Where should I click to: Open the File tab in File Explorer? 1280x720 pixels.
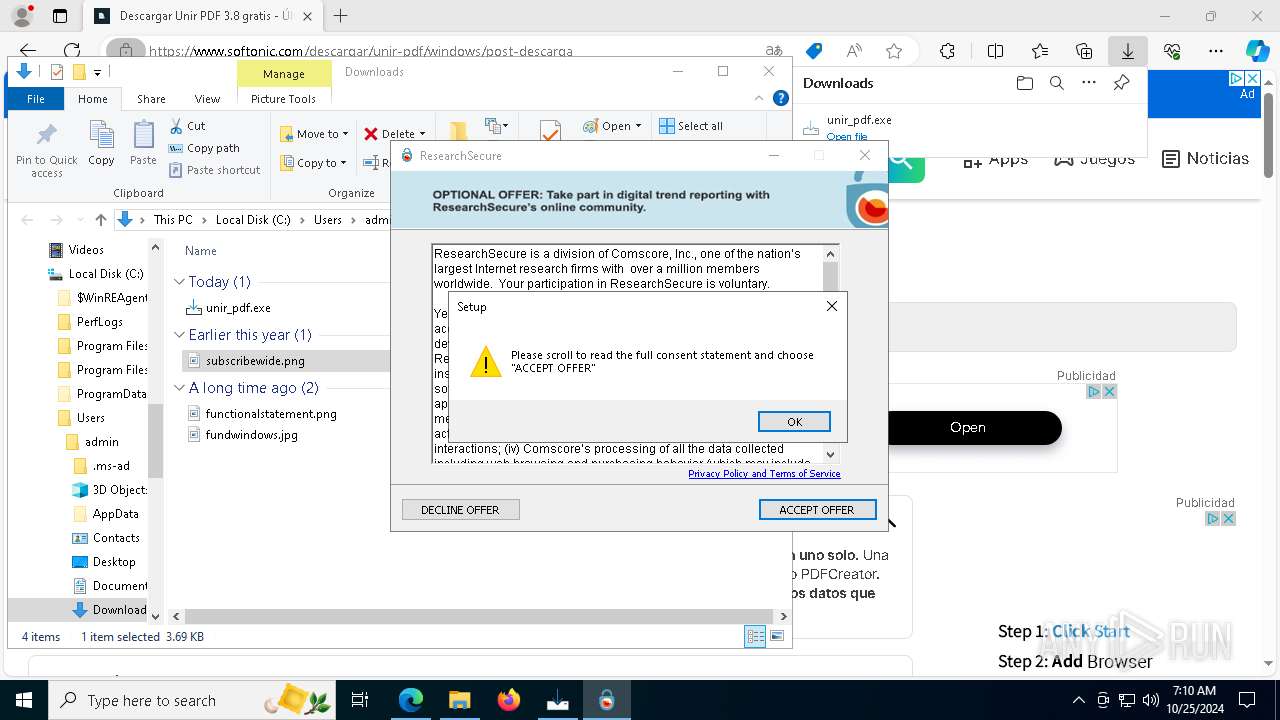pyautogui.click(x=36, y=99)
